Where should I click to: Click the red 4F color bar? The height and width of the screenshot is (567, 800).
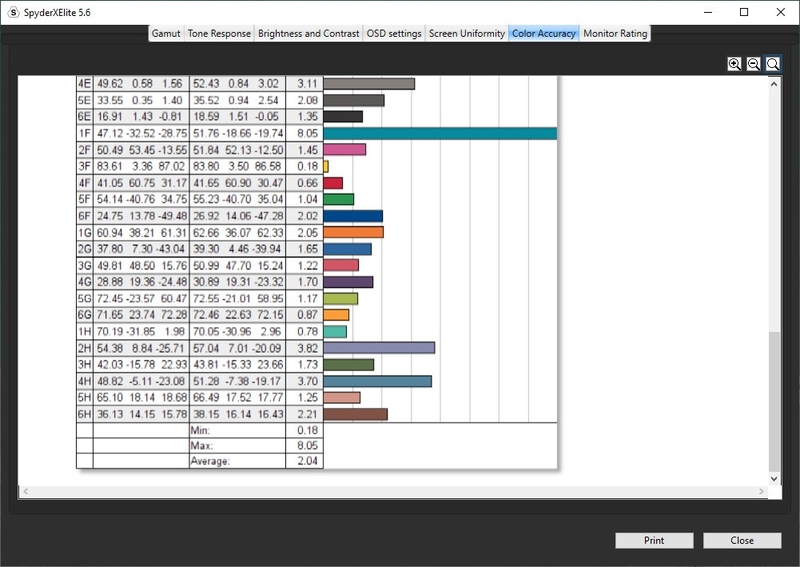pos(333,183)
